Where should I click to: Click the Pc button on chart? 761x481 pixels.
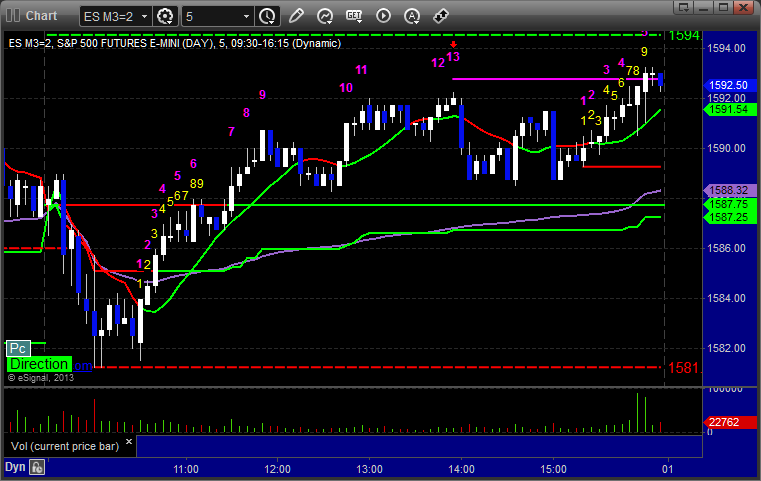pos(18,348)
